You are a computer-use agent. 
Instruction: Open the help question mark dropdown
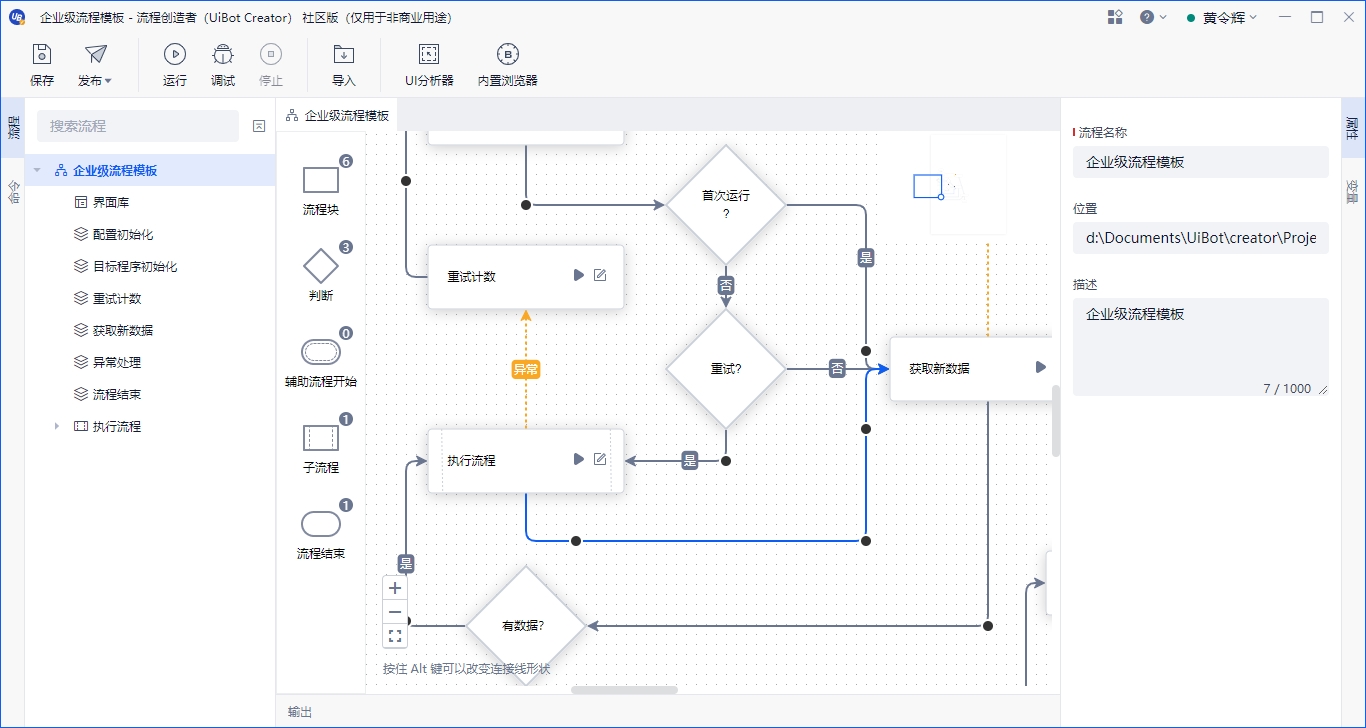click(1153, 17)
